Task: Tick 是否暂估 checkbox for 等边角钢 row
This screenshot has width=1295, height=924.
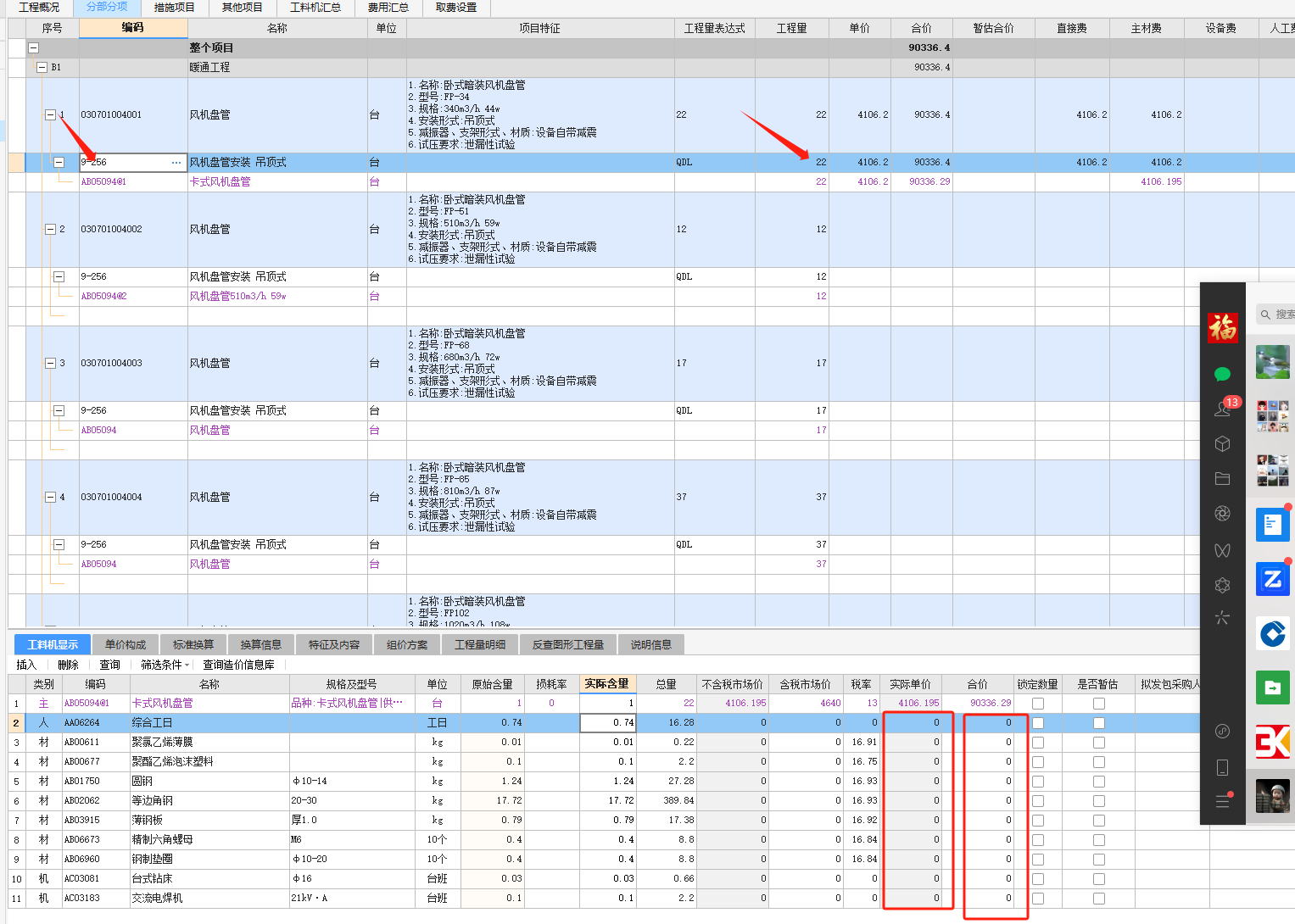Action: tap(1099, 801)
